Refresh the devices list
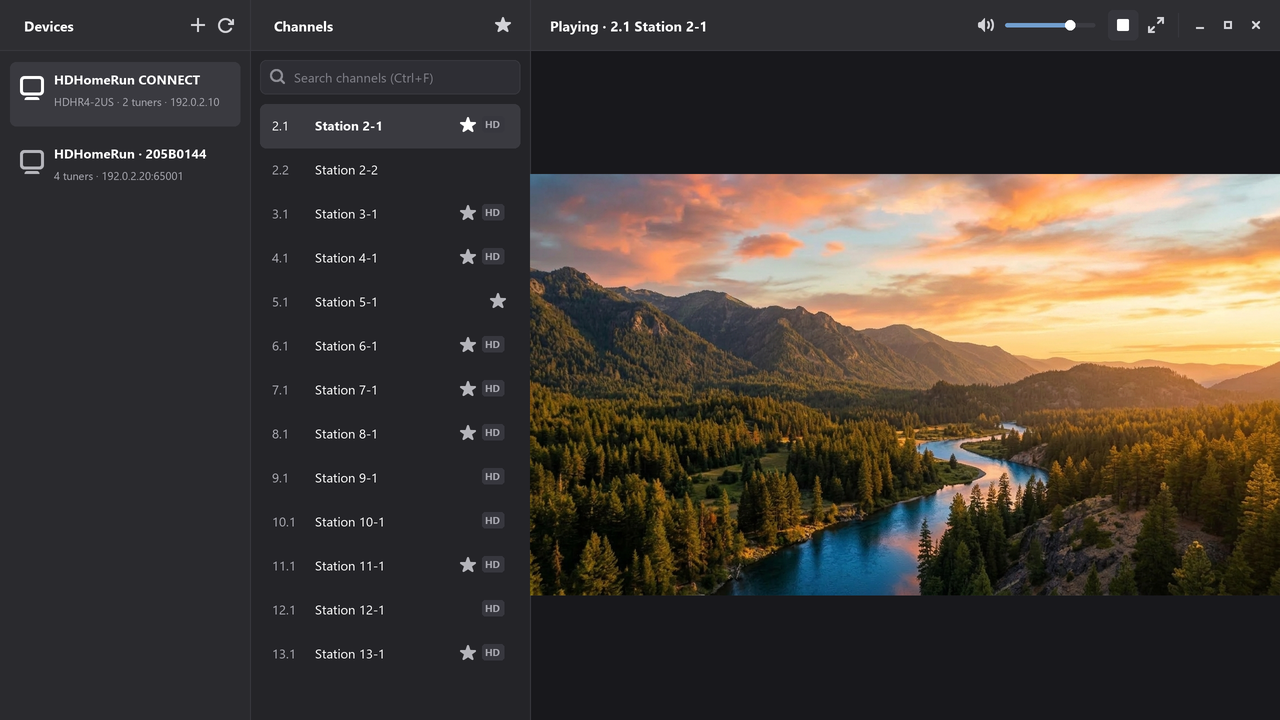Viewport: 1280px width, 720px height. coord(226,26)
